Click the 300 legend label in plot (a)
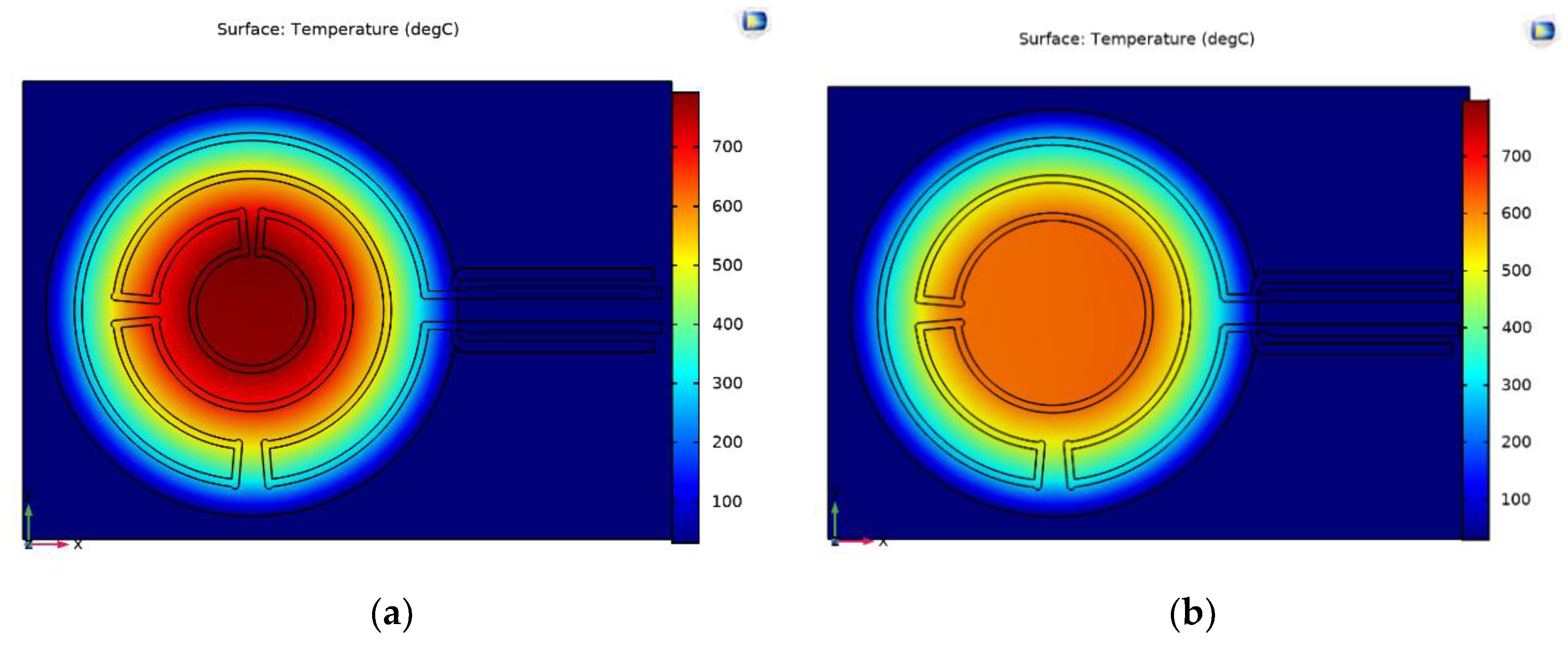Image resolution: width=1568 pixels, height=645 pixels. click(x=727, y=383)
